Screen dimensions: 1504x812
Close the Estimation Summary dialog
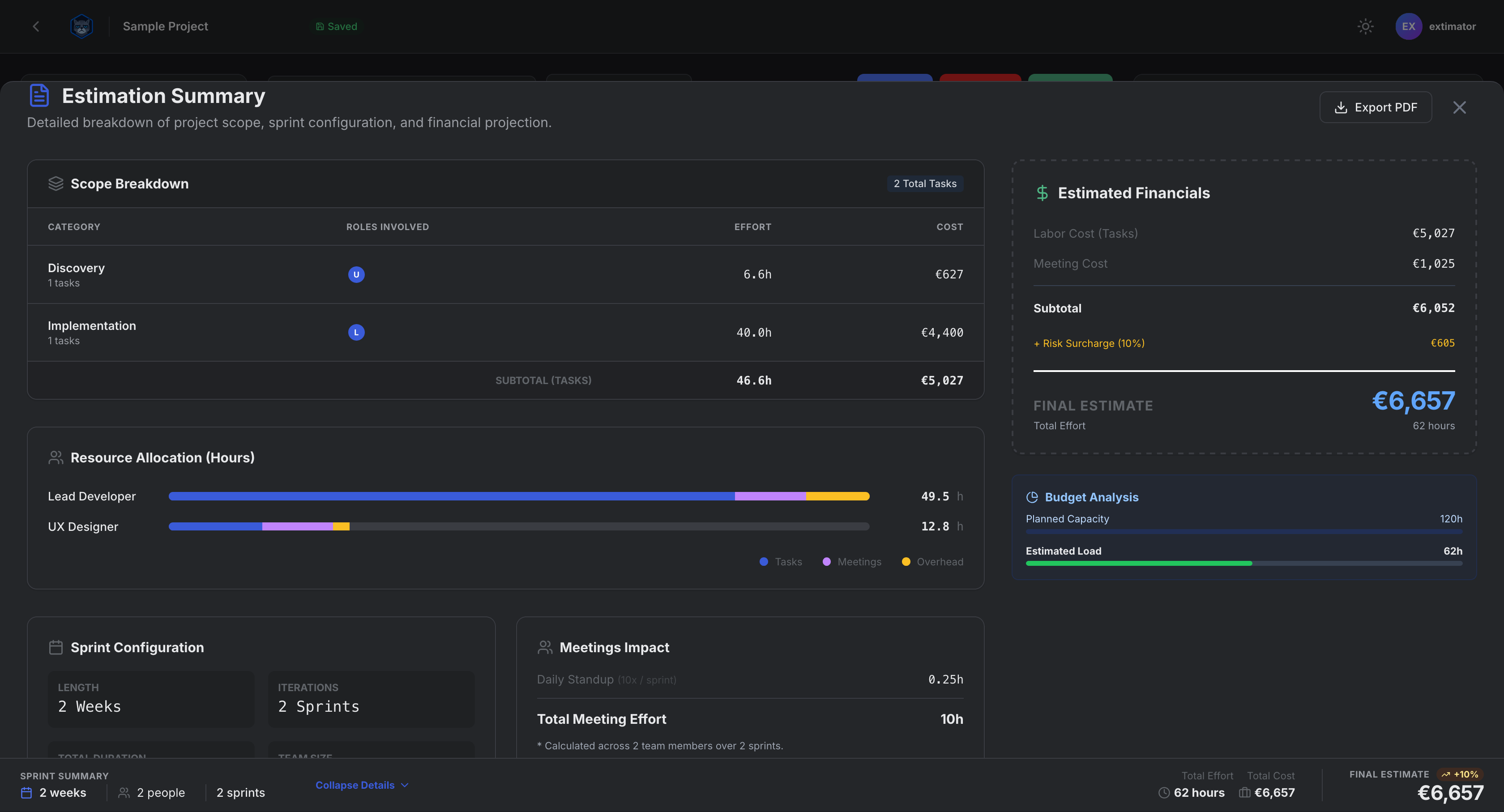click(x=1459, y=107)
